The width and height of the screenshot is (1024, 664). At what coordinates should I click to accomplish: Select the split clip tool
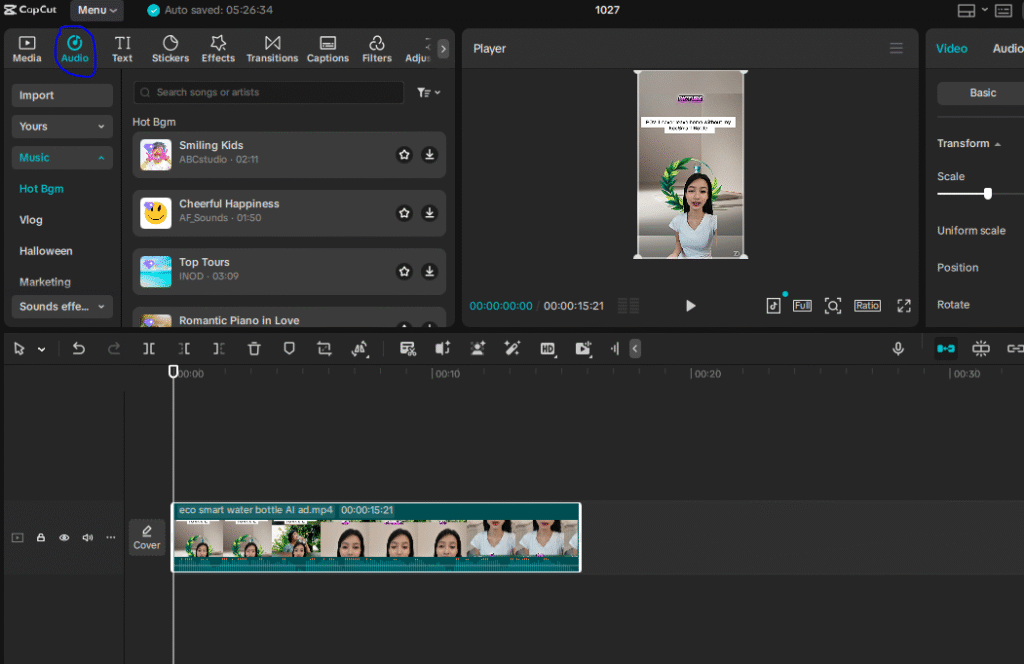point(149,349)
